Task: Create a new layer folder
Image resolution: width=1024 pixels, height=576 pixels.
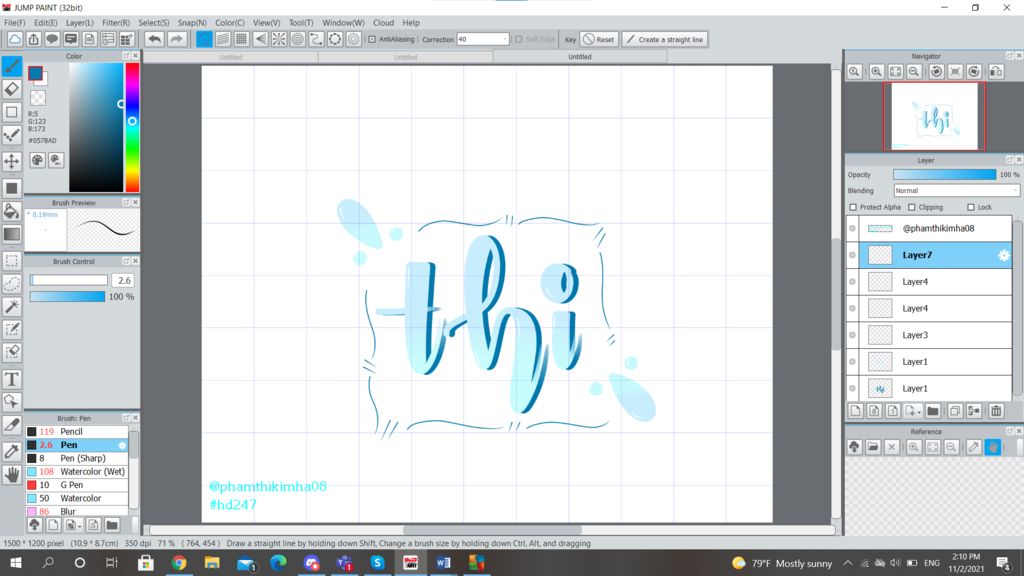Action: click(x=933, y=411)
